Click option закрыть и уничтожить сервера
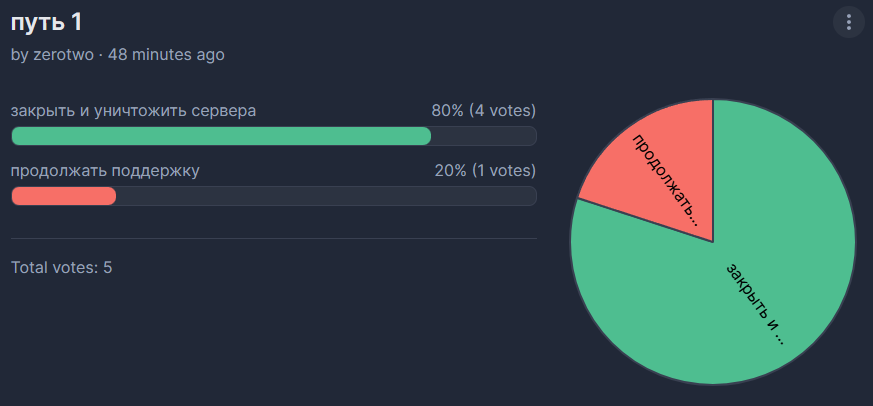 (134, 111)
